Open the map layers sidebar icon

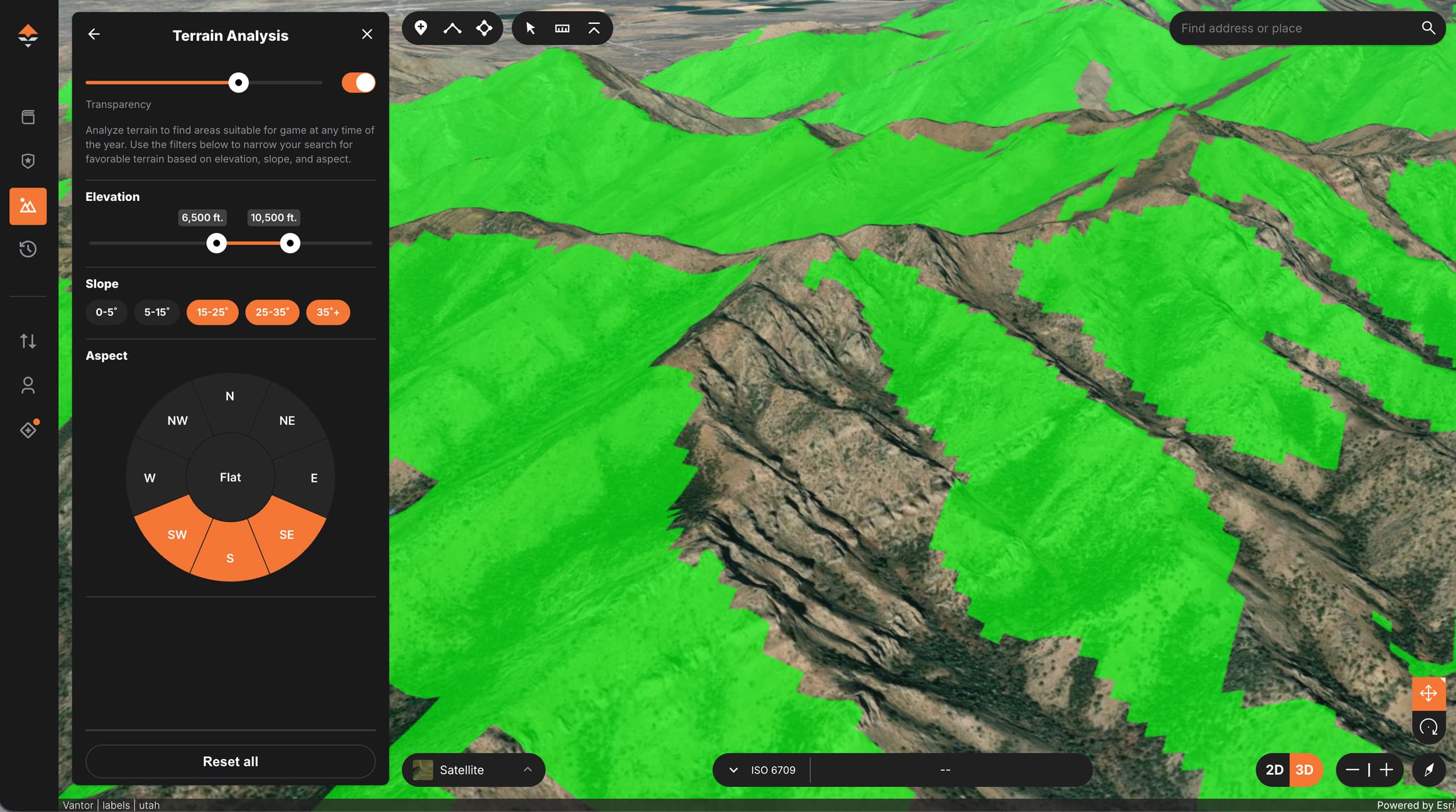point(28,117)
